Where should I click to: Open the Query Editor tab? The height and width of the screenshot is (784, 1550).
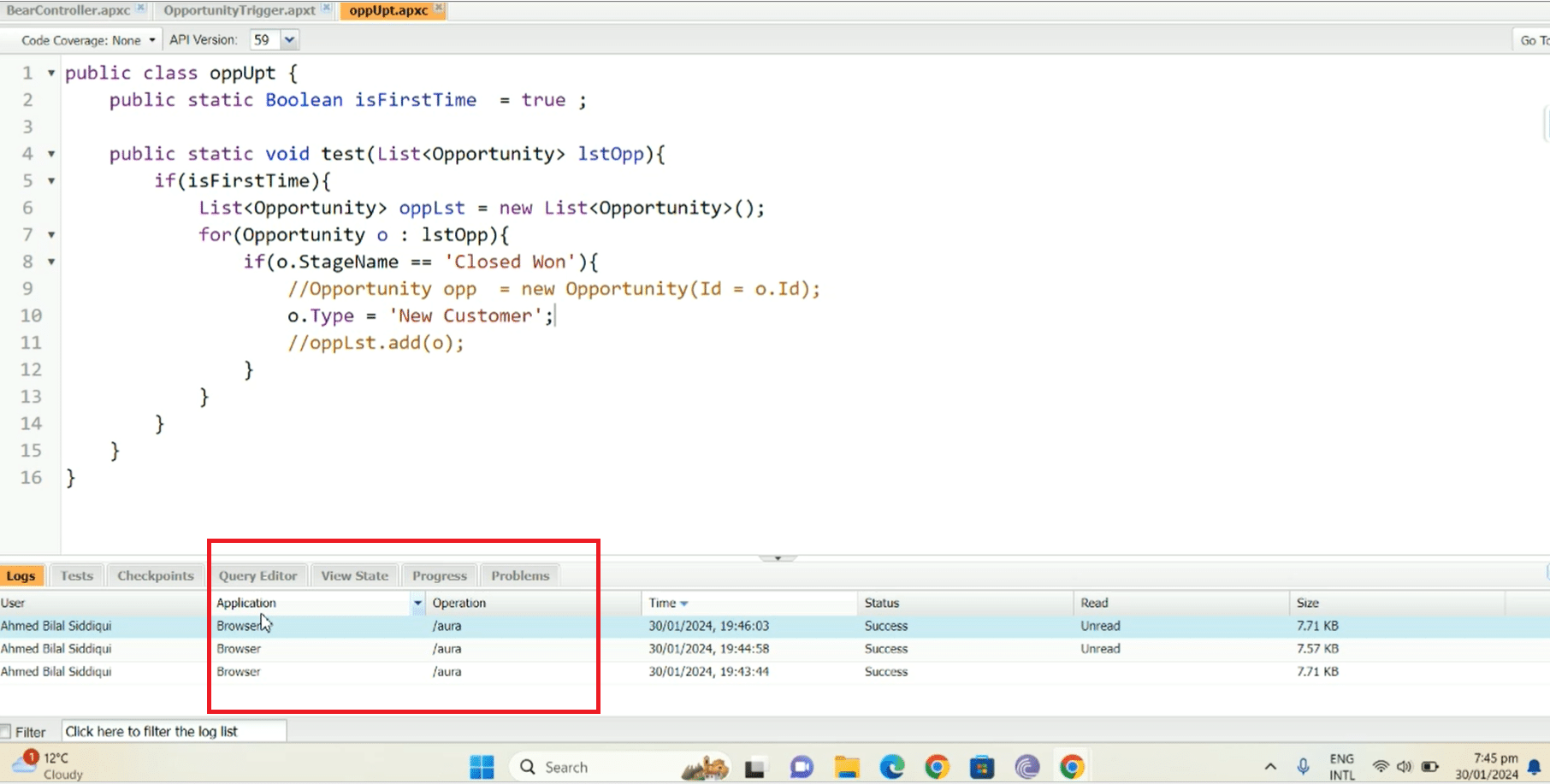pyautogui.click(x=257, y=575)
